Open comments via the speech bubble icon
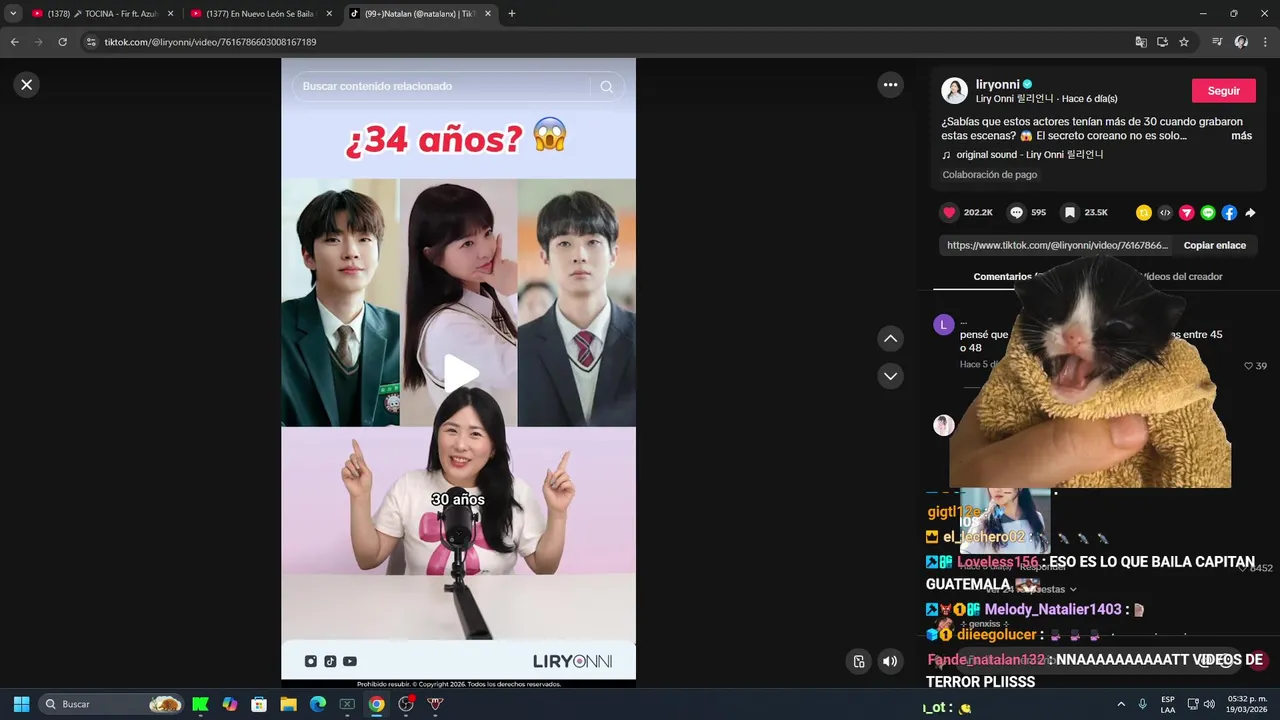Screen dimensions: 1280x720 pos(1016,212)
